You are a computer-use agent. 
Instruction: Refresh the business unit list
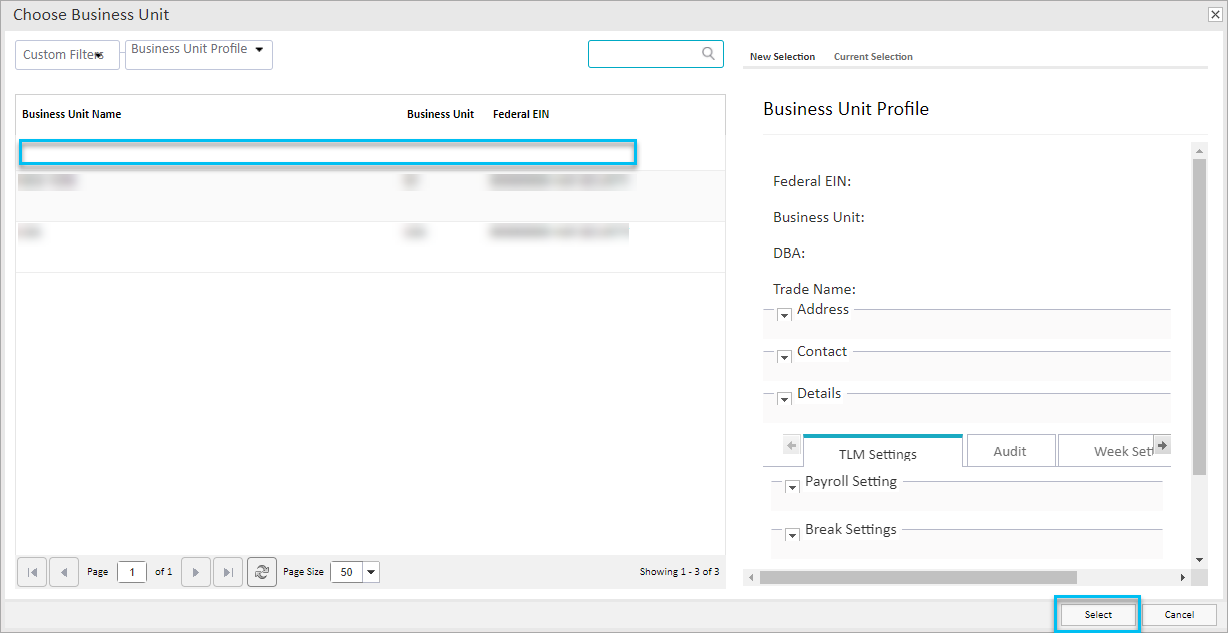262,572
